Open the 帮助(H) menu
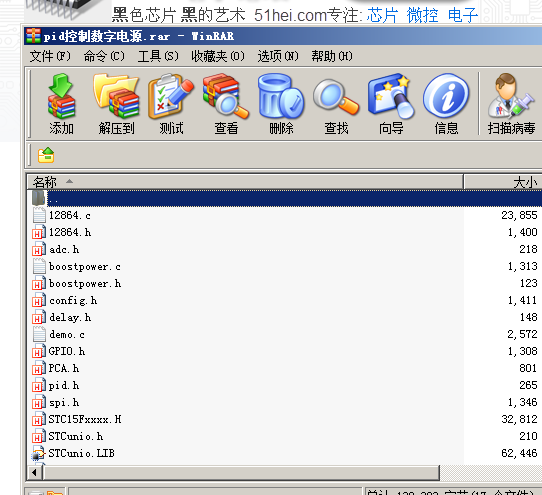542x495 pixels. (x=332, y=56)
